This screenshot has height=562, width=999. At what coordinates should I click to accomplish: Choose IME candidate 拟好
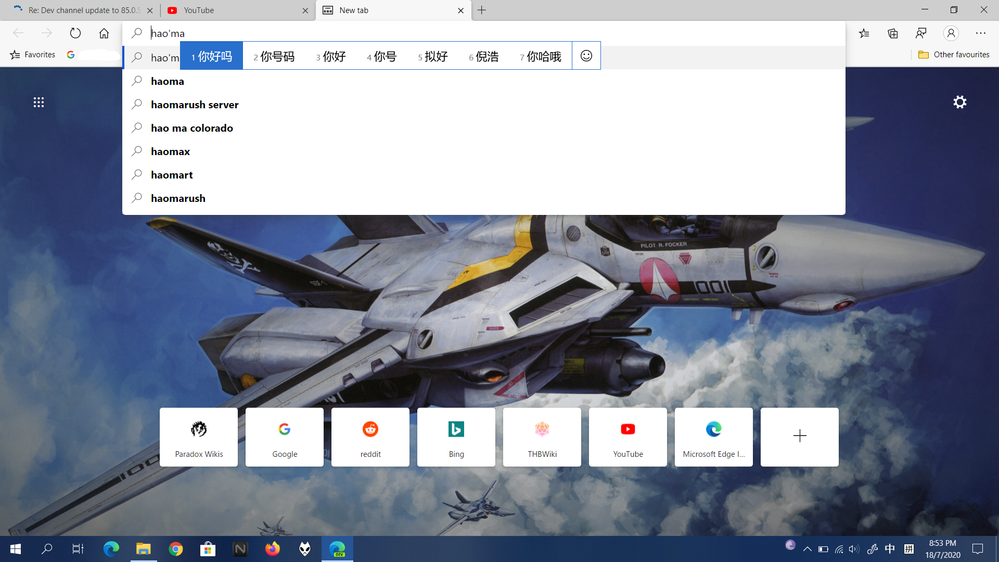(x=433, y=56)
